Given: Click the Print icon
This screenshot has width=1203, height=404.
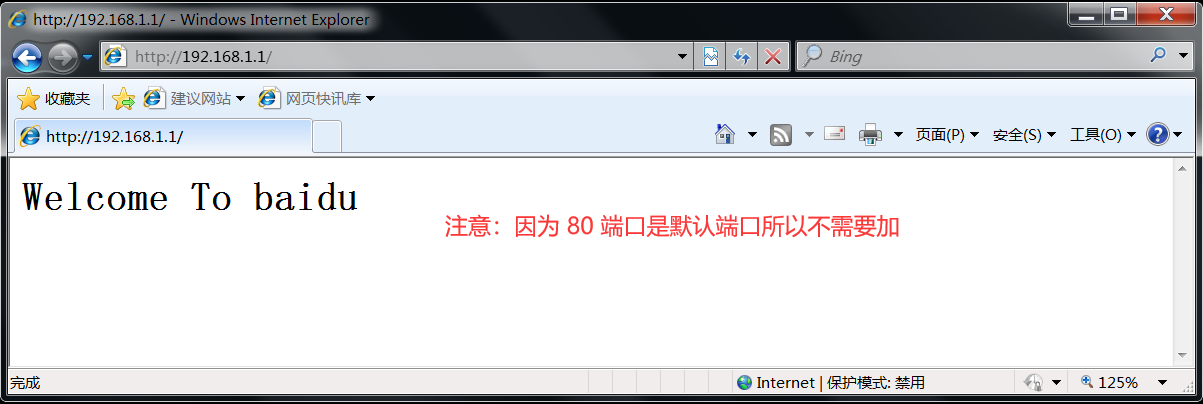Looking at the screenshot, I should click(871, 134).
